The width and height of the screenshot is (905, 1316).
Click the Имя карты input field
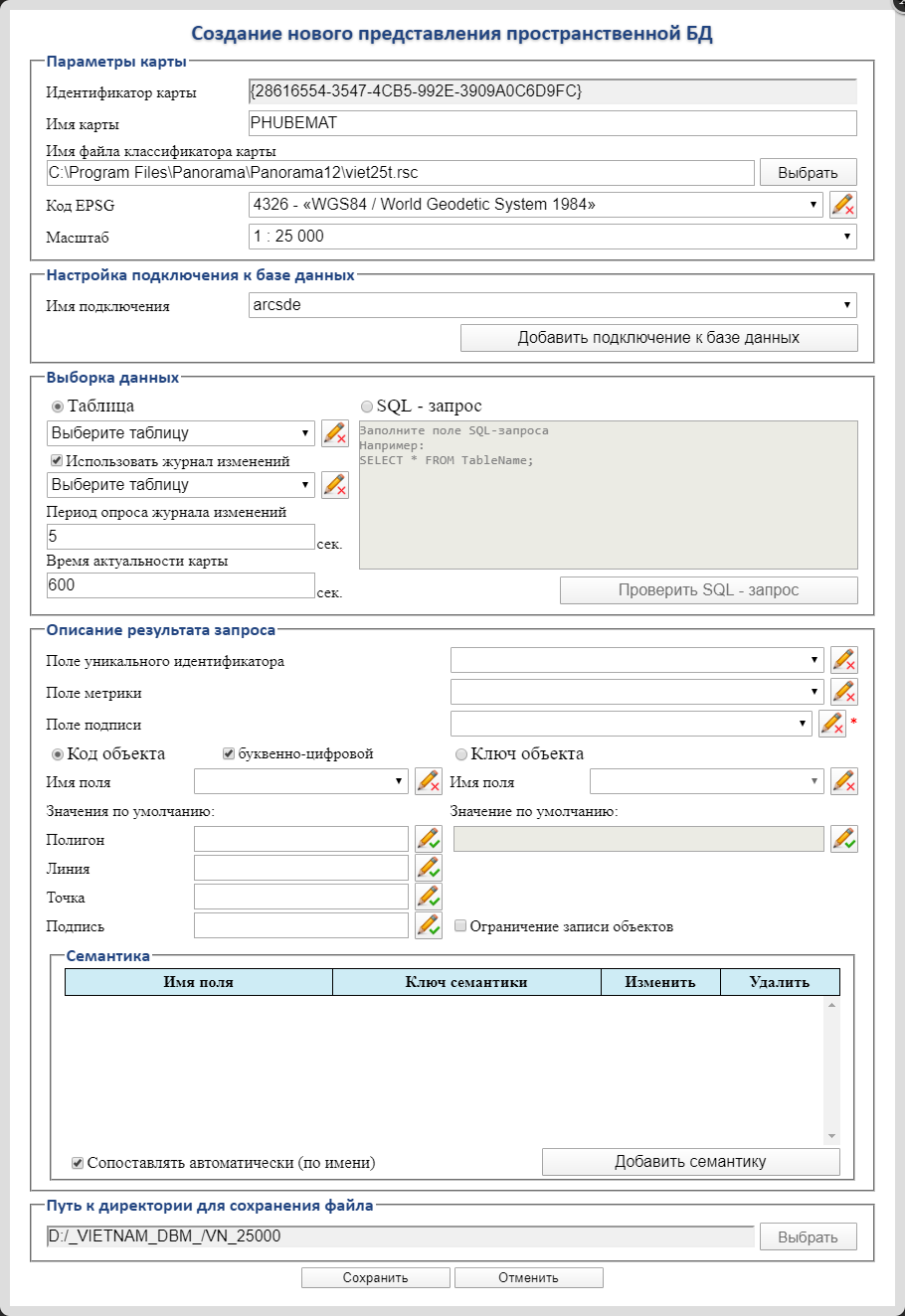click(552, 123)
